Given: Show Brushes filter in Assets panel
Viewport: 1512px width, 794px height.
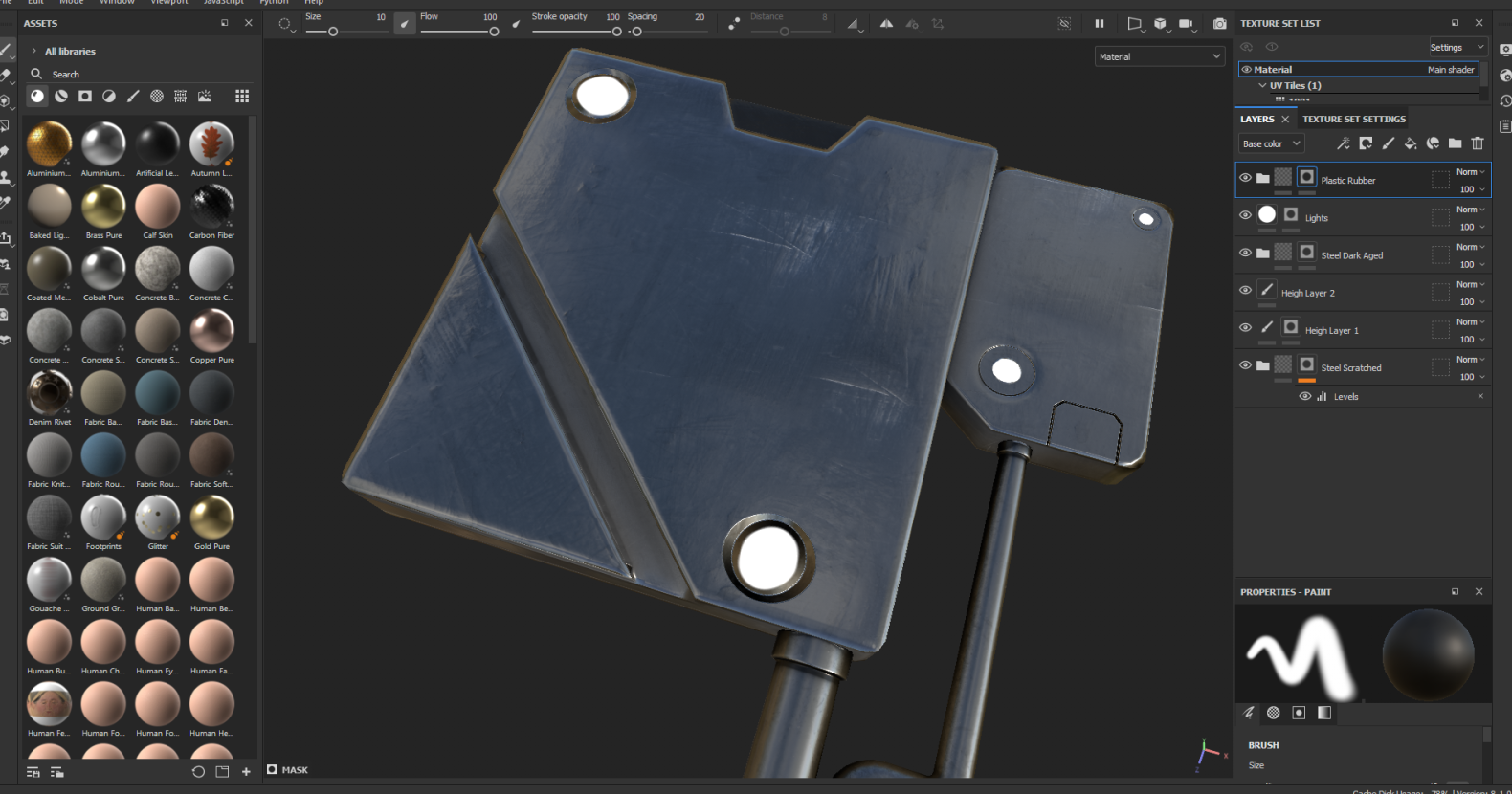Looking at the screenshot, I should coord(133,96).
